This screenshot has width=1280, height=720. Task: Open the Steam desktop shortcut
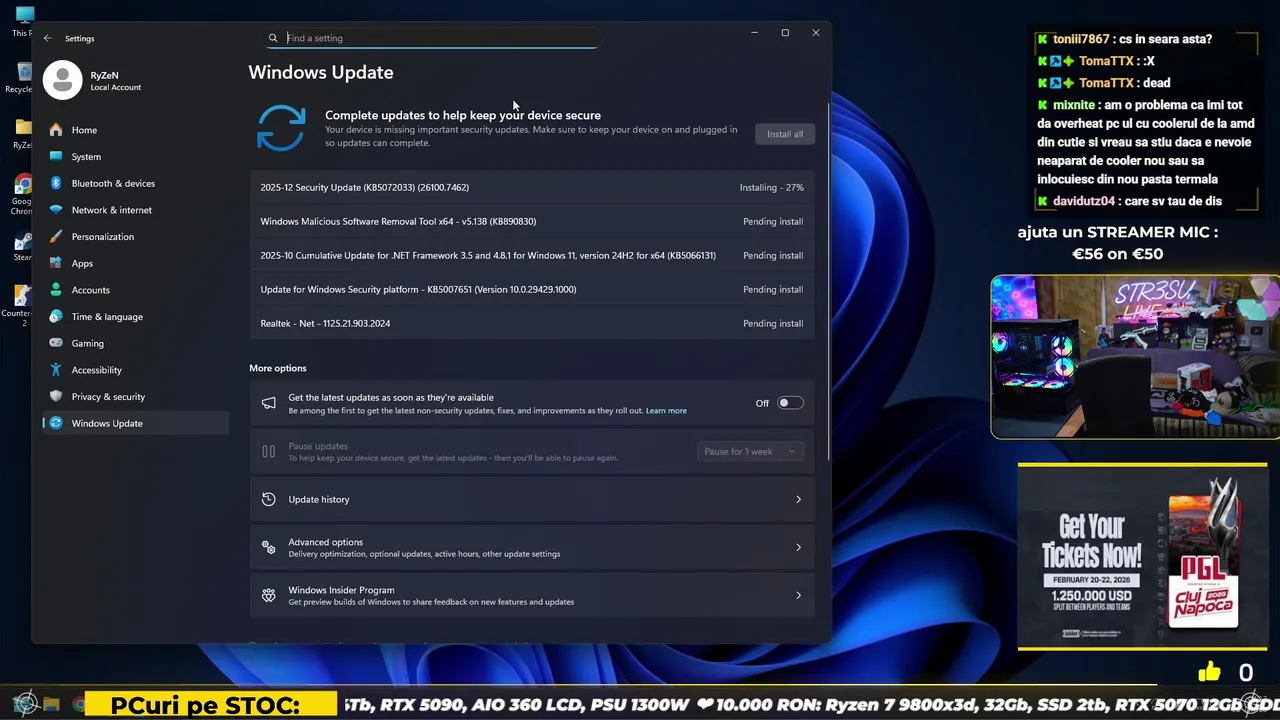22,248
